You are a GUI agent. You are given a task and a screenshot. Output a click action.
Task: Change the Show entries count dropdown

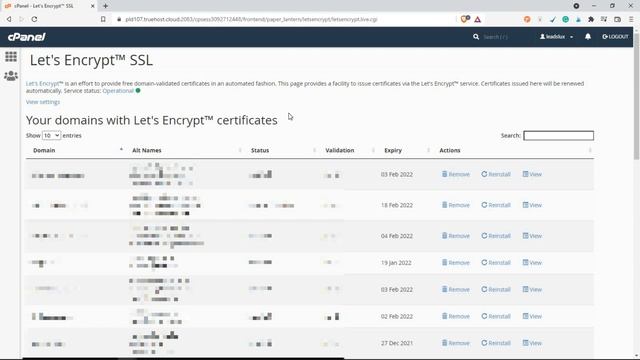(x=51, y=136)
